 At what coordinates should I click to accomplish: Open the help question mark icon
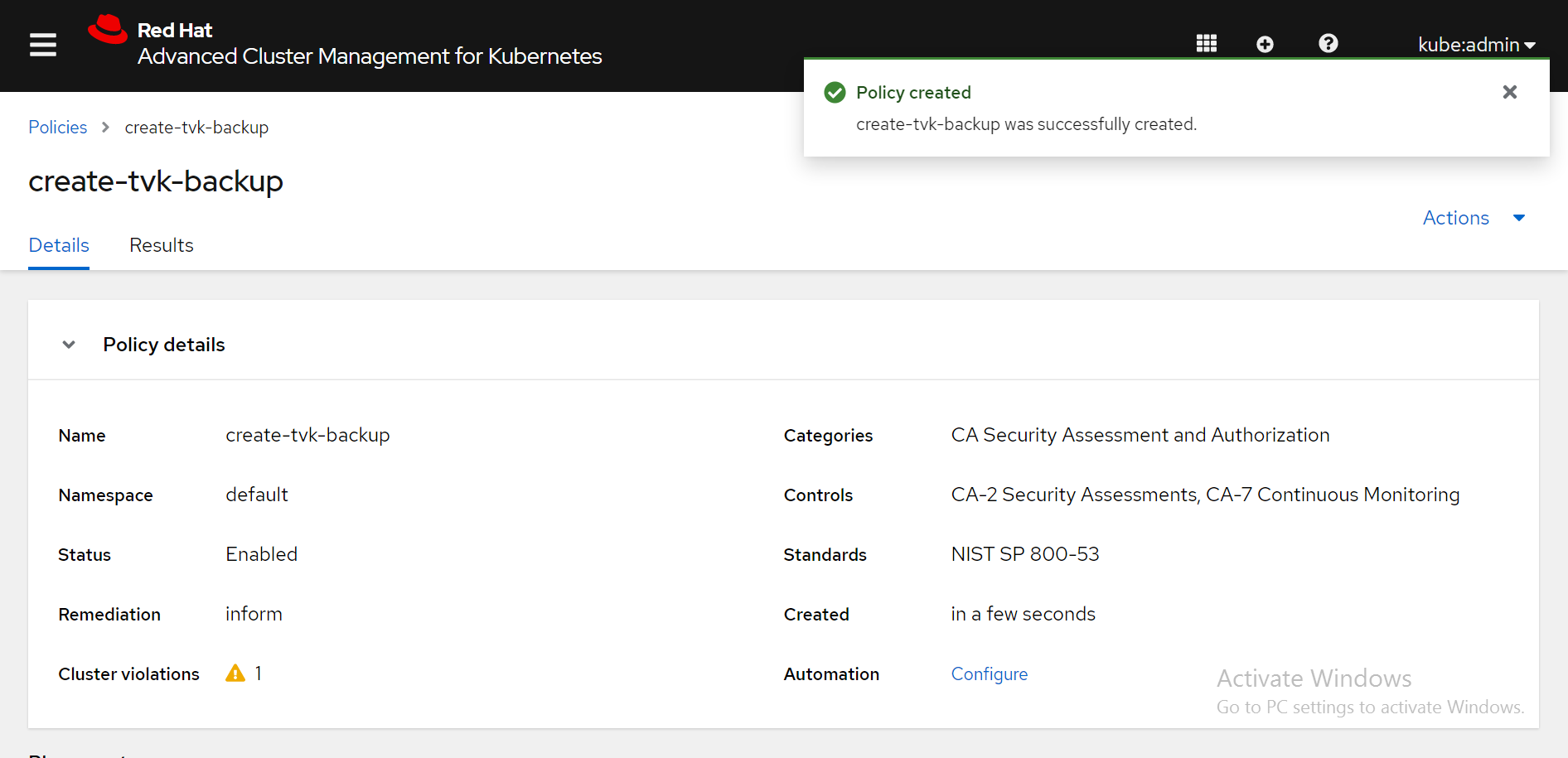pyautogui.click(x=1328, y=44)
